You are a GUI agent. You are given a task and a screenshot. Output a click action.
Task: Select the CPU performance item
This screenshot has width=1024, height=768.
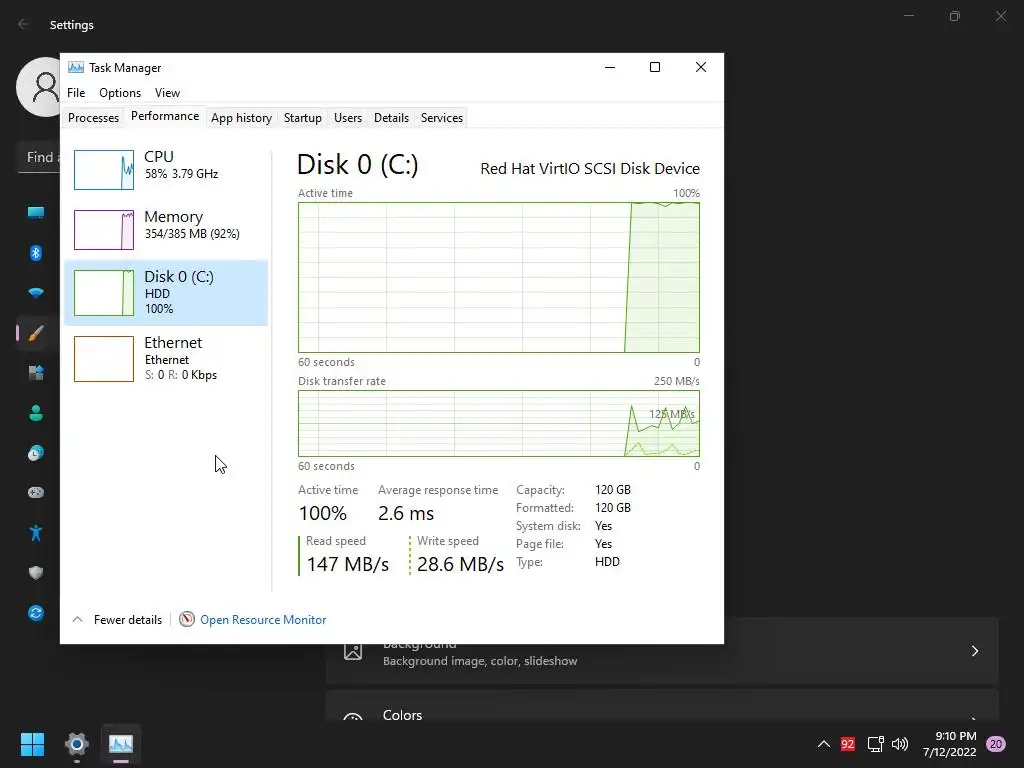click(x=166, y=170)
